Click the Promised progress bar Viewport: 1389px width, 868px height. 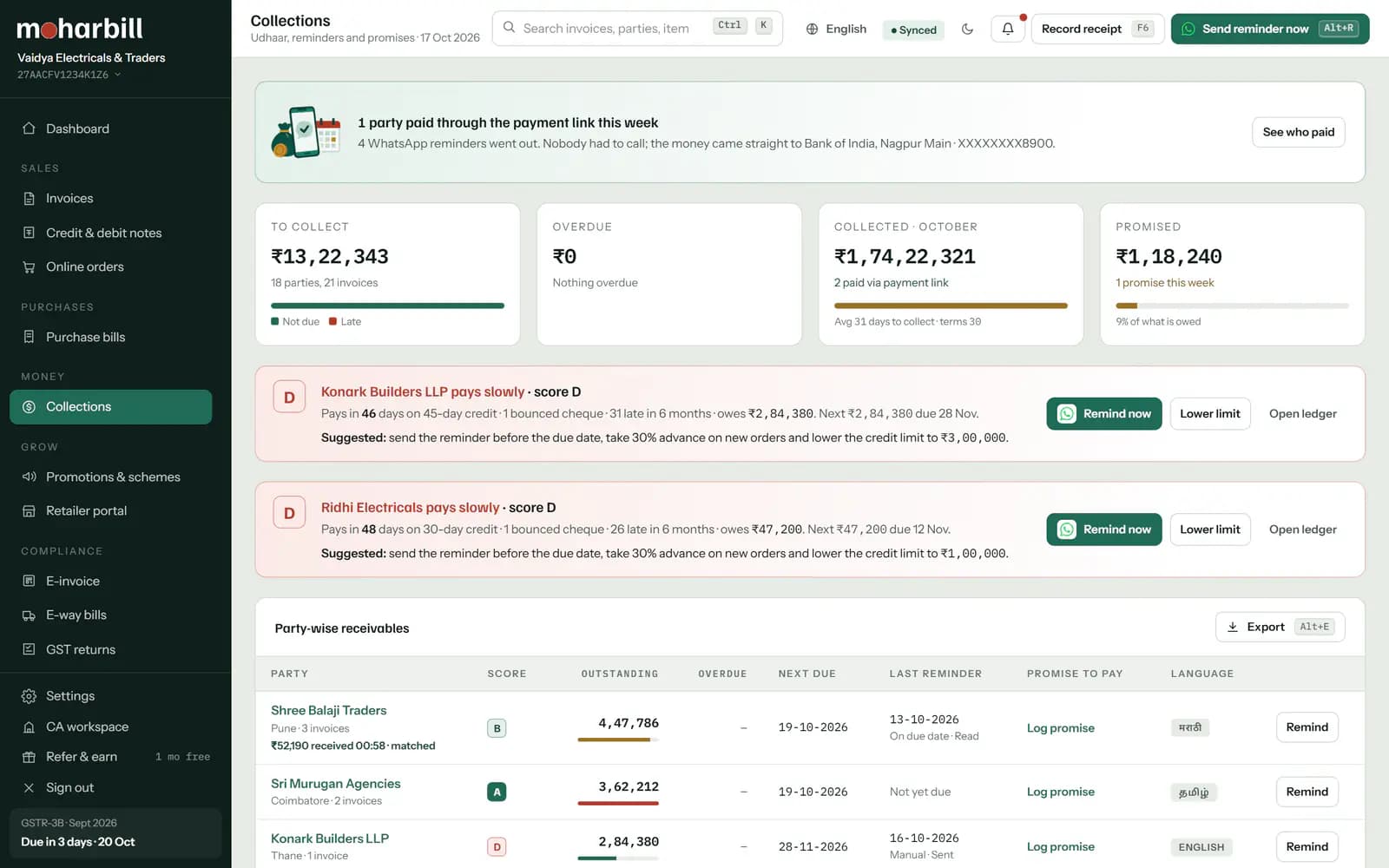1232,306
